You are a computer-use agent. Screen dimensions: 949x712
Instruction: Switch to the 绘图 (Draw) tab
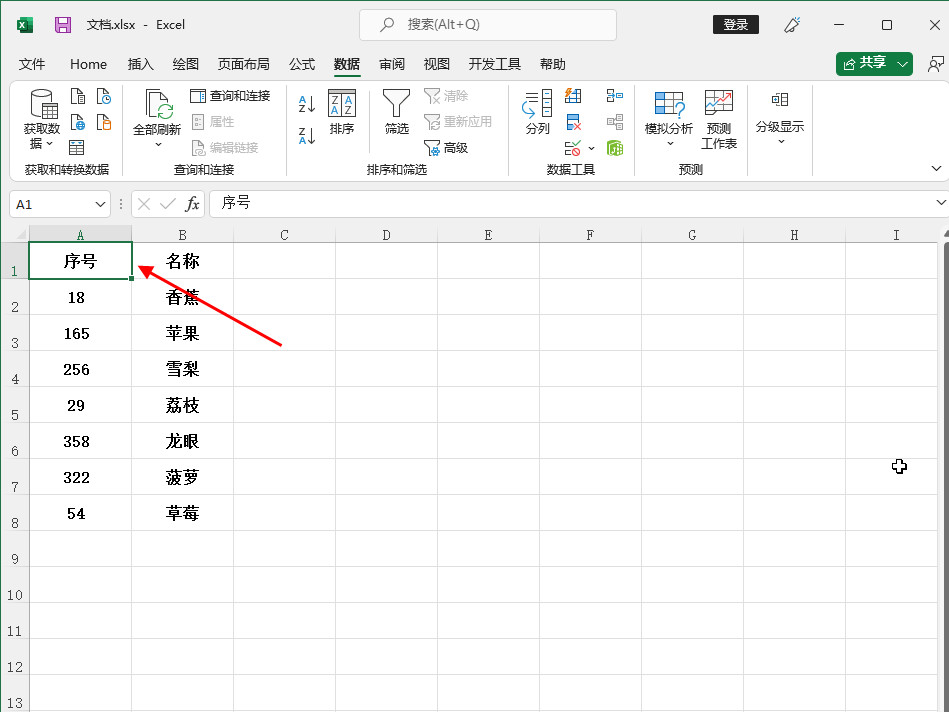tap(185, 64)
